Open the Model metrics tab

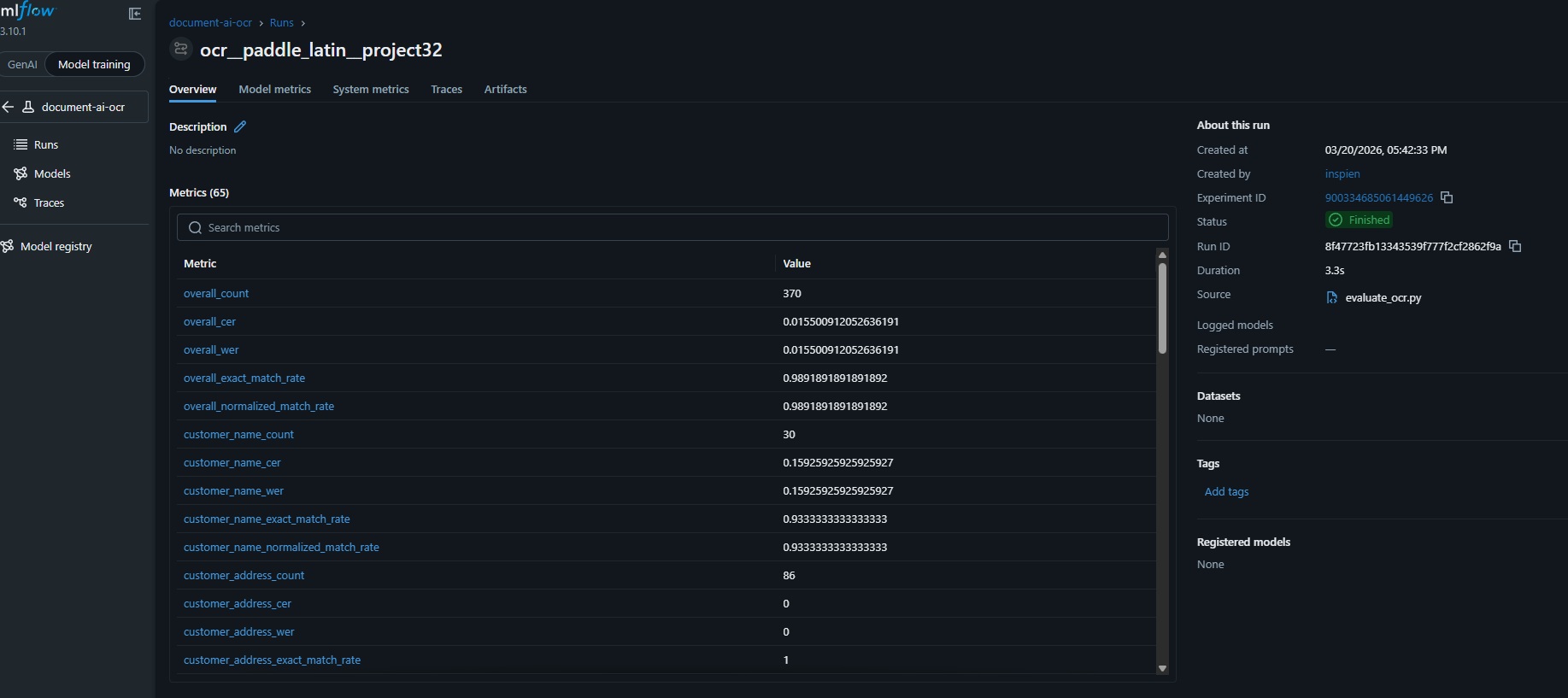(x=274, y=89)
